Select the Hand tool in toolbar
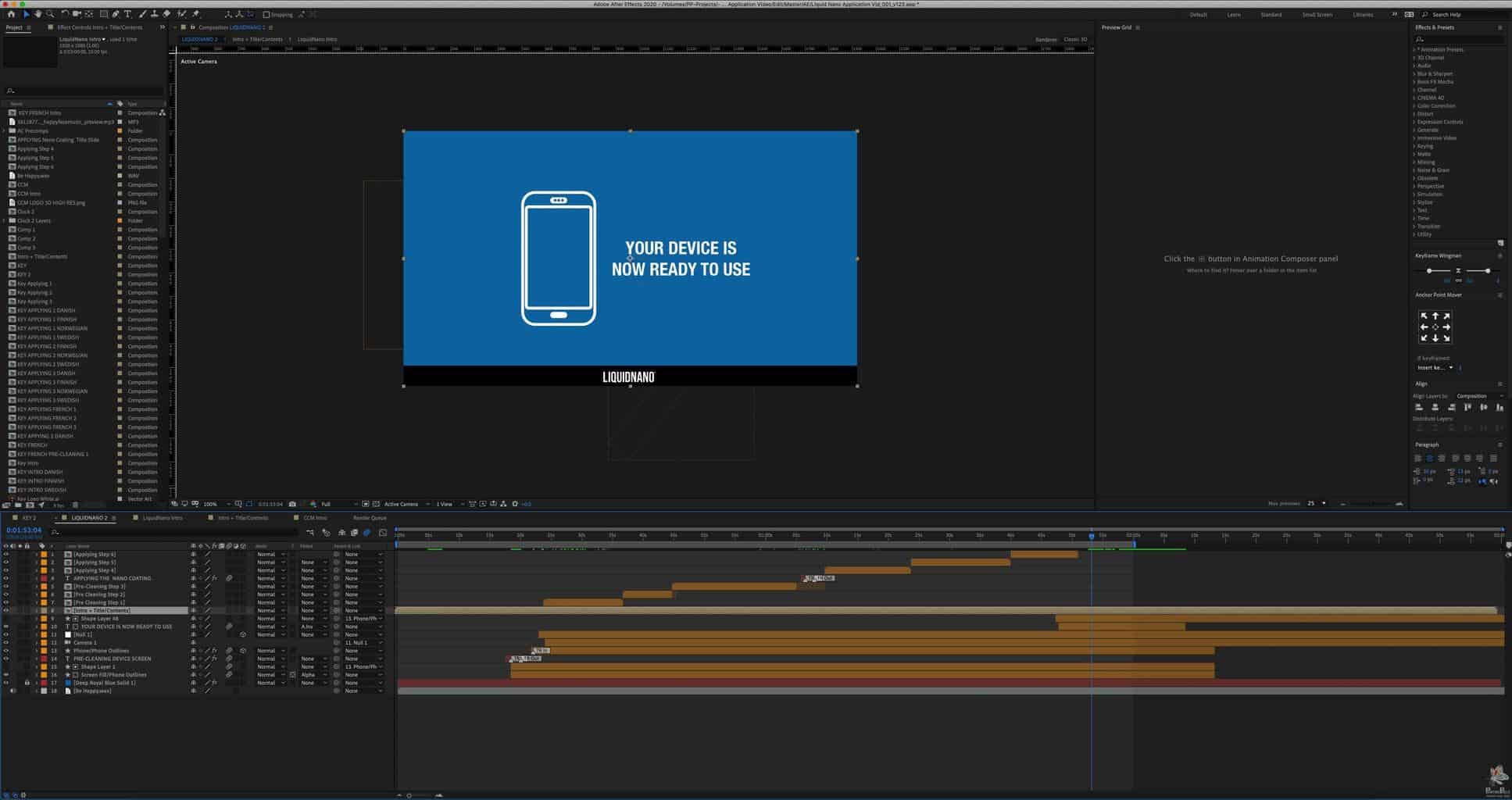Screen dimensions: 1512x800 tap(38, 14)
